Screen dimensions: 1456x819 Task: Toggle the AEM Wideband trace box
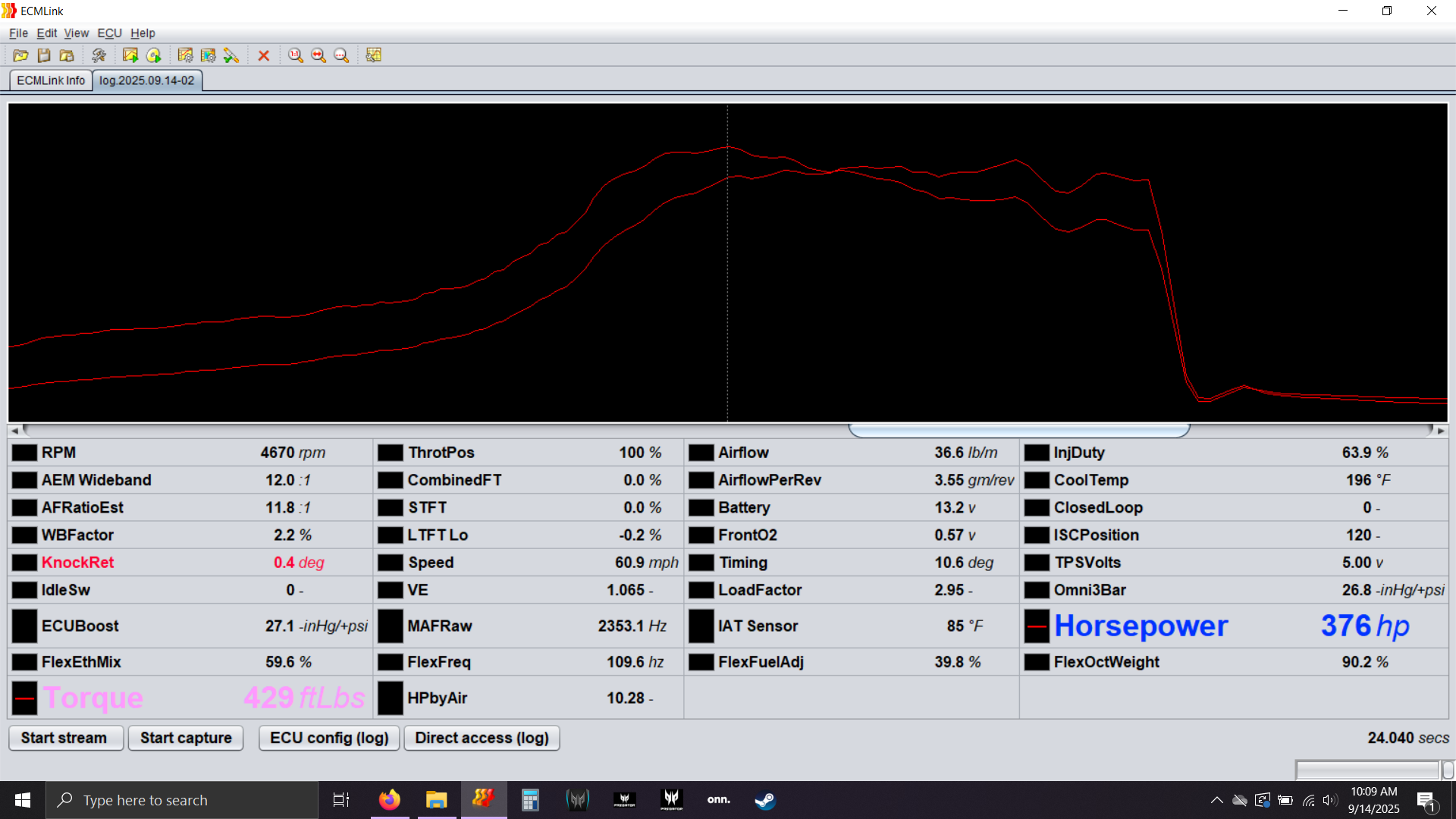(24, 480)
